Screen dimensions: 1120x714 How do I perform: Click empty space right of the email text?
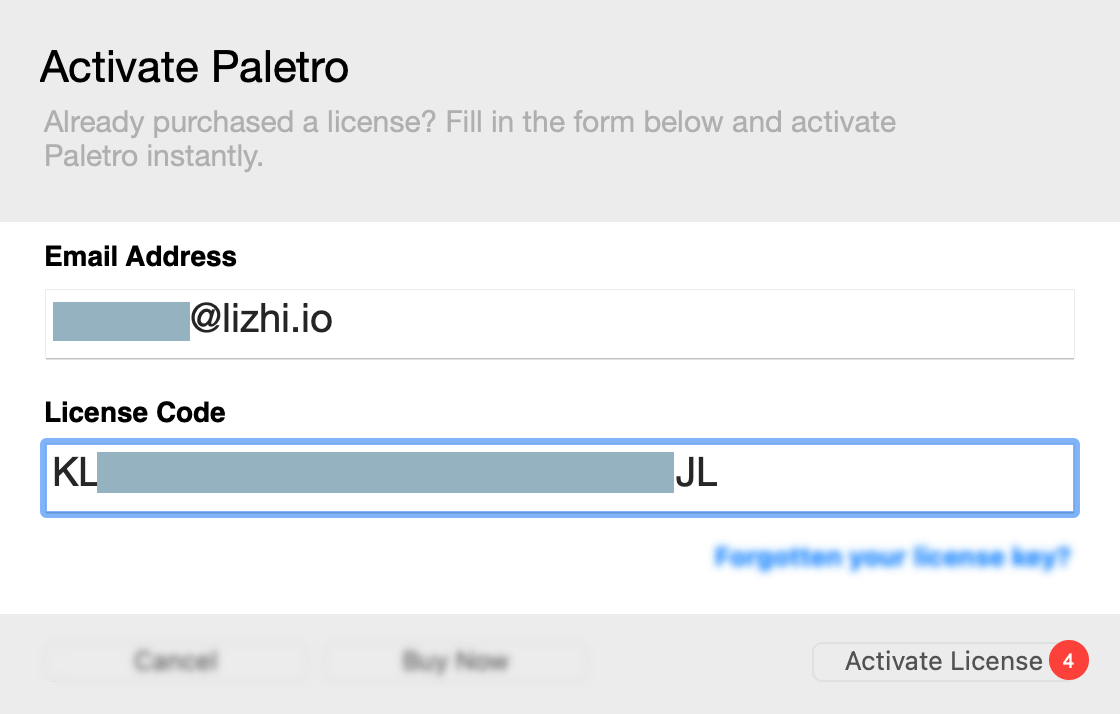[700, 323]
